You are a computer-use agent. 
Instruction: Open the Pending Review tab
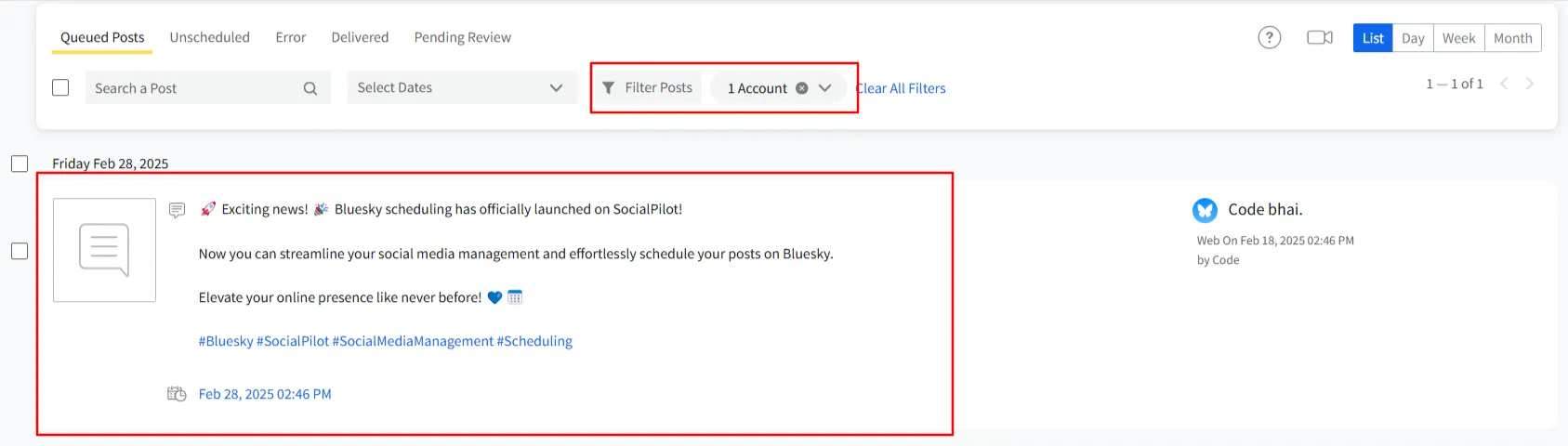point(462,37)
